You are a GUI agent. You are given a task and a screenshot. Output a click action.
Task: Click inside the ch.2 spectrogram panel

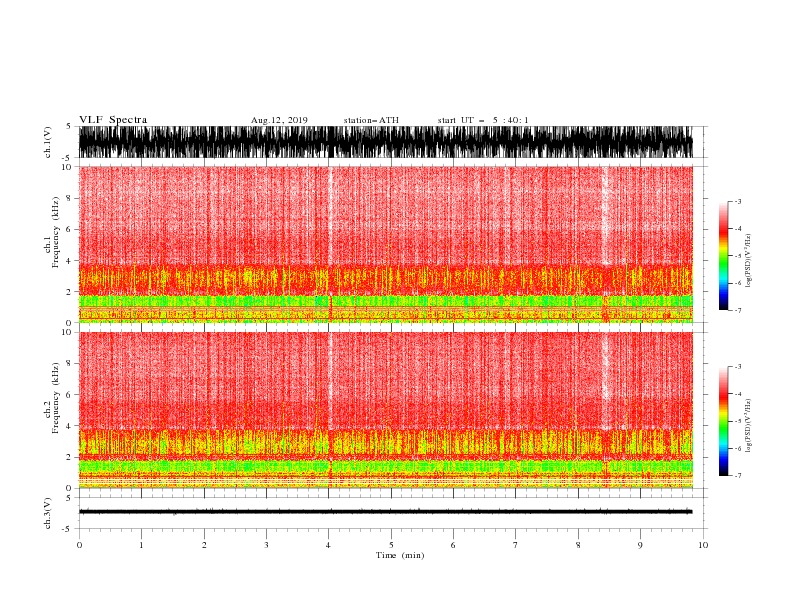click(385, 410)
